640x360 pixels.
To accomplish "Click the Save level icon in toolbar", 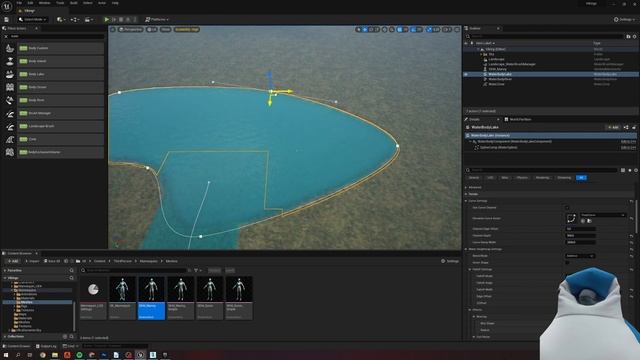I will point(7,19).
